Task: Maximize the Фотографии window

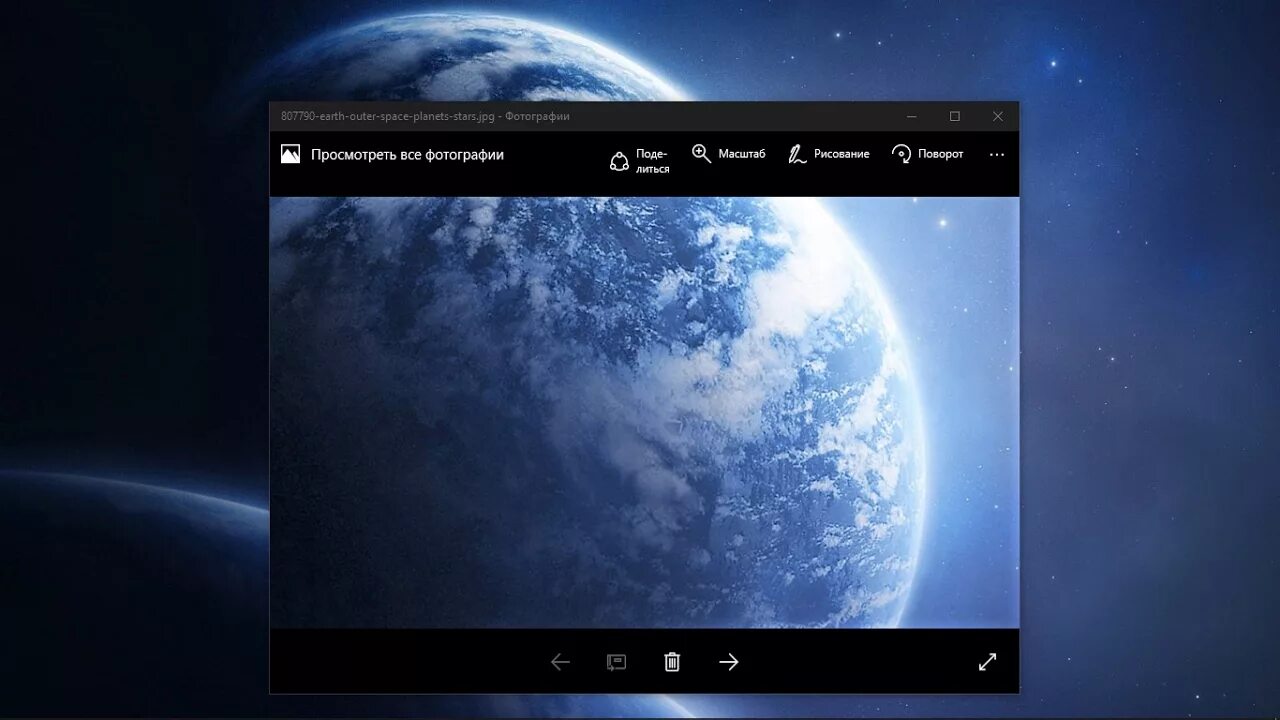Action: pos(955,116)
